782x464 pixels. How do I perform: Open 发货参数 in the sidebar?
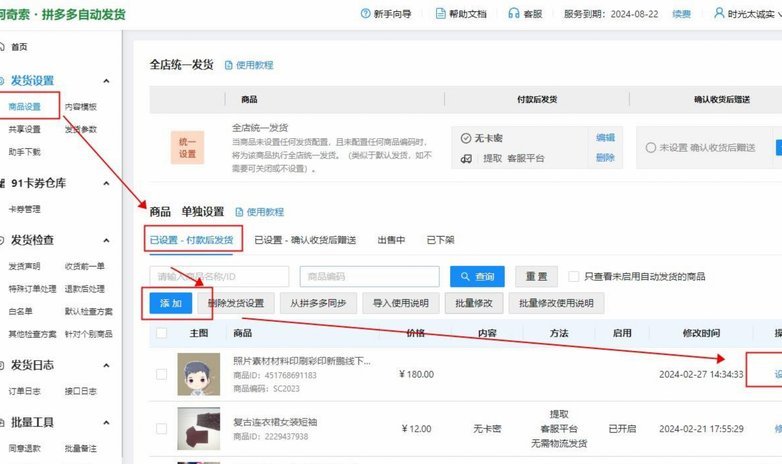pos(80,129)
